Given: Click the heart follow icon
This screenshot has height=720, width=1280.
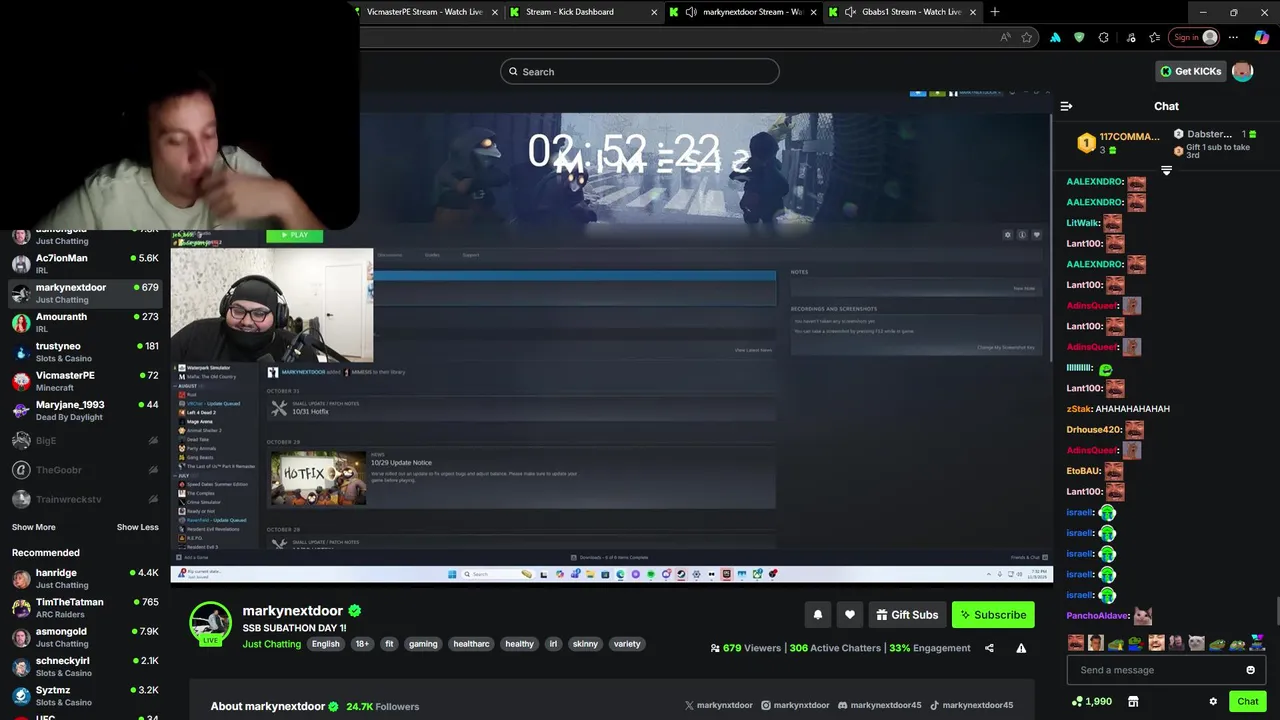Looking at the screenshot, I should coord(850,615).
